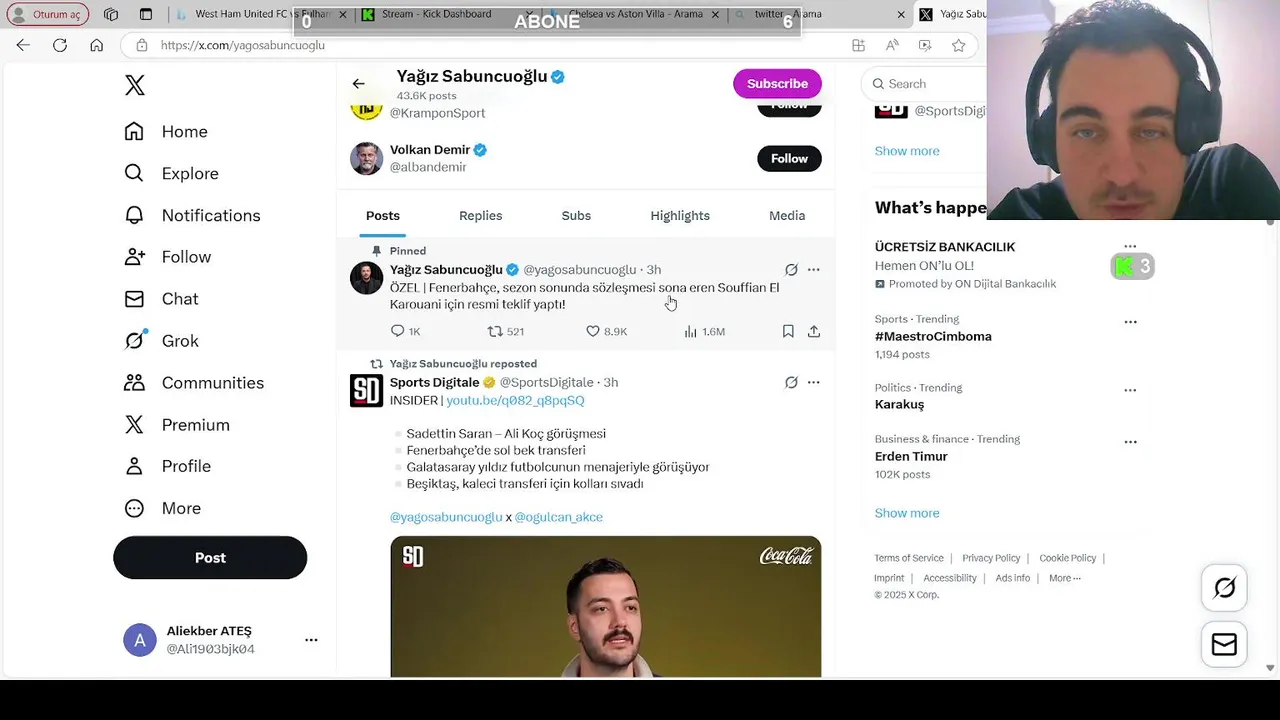Viewport: 1280px width, 720px height.
Task: Click Show more under trending list
Action: (907, 513)
